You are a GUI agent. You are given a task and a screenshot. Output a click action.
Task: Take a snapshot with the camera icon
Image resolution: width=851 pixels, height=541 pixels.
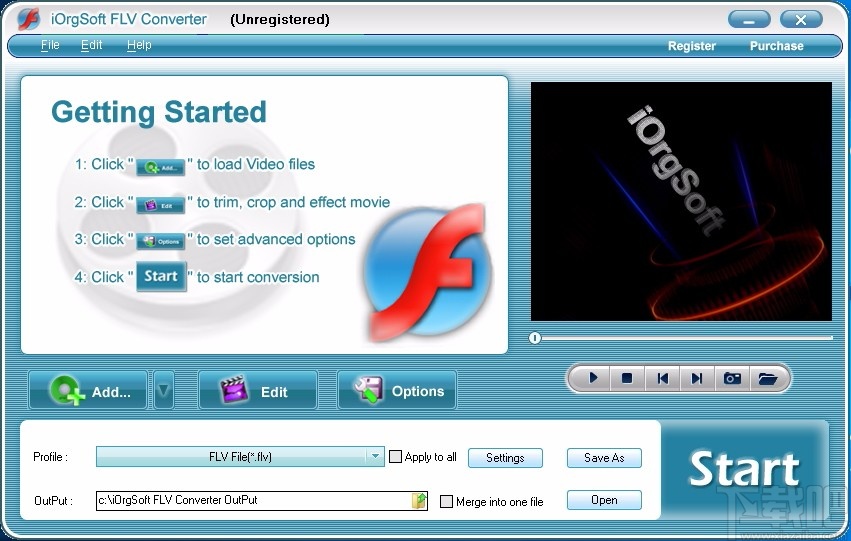pos(732,378)
